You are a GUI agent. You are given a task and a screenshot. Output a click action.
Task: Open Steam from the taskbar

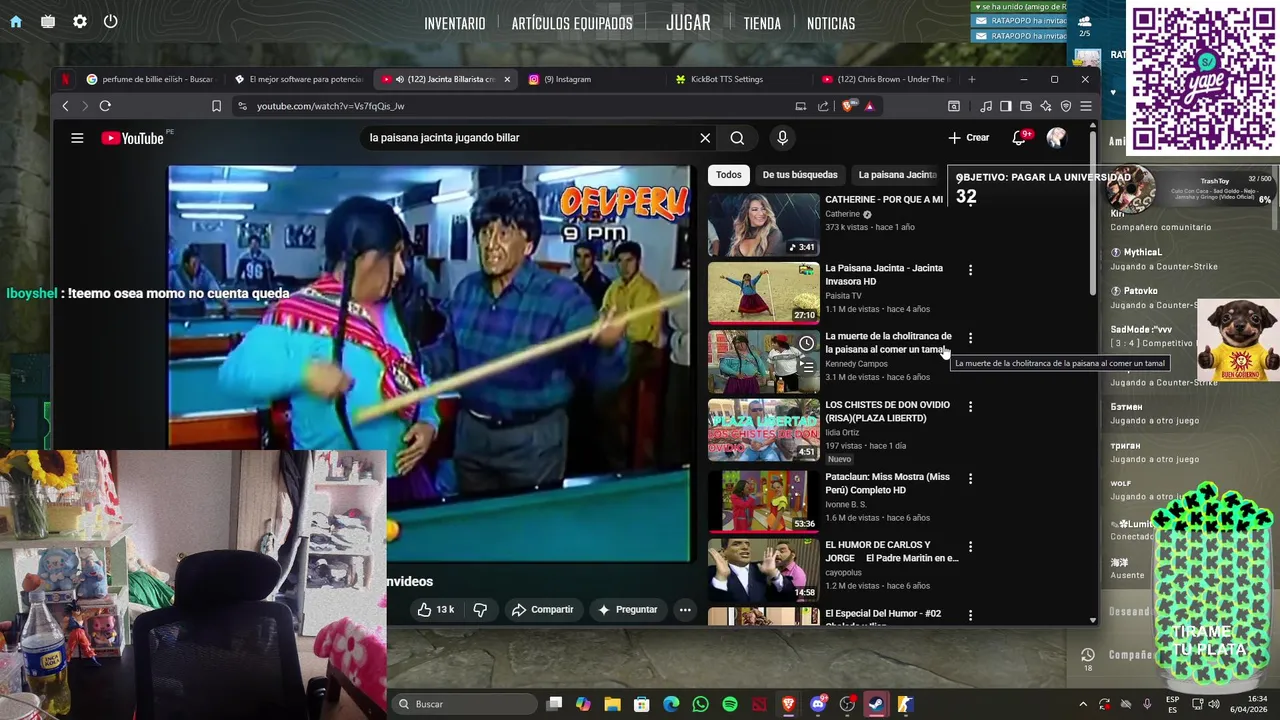876,704
